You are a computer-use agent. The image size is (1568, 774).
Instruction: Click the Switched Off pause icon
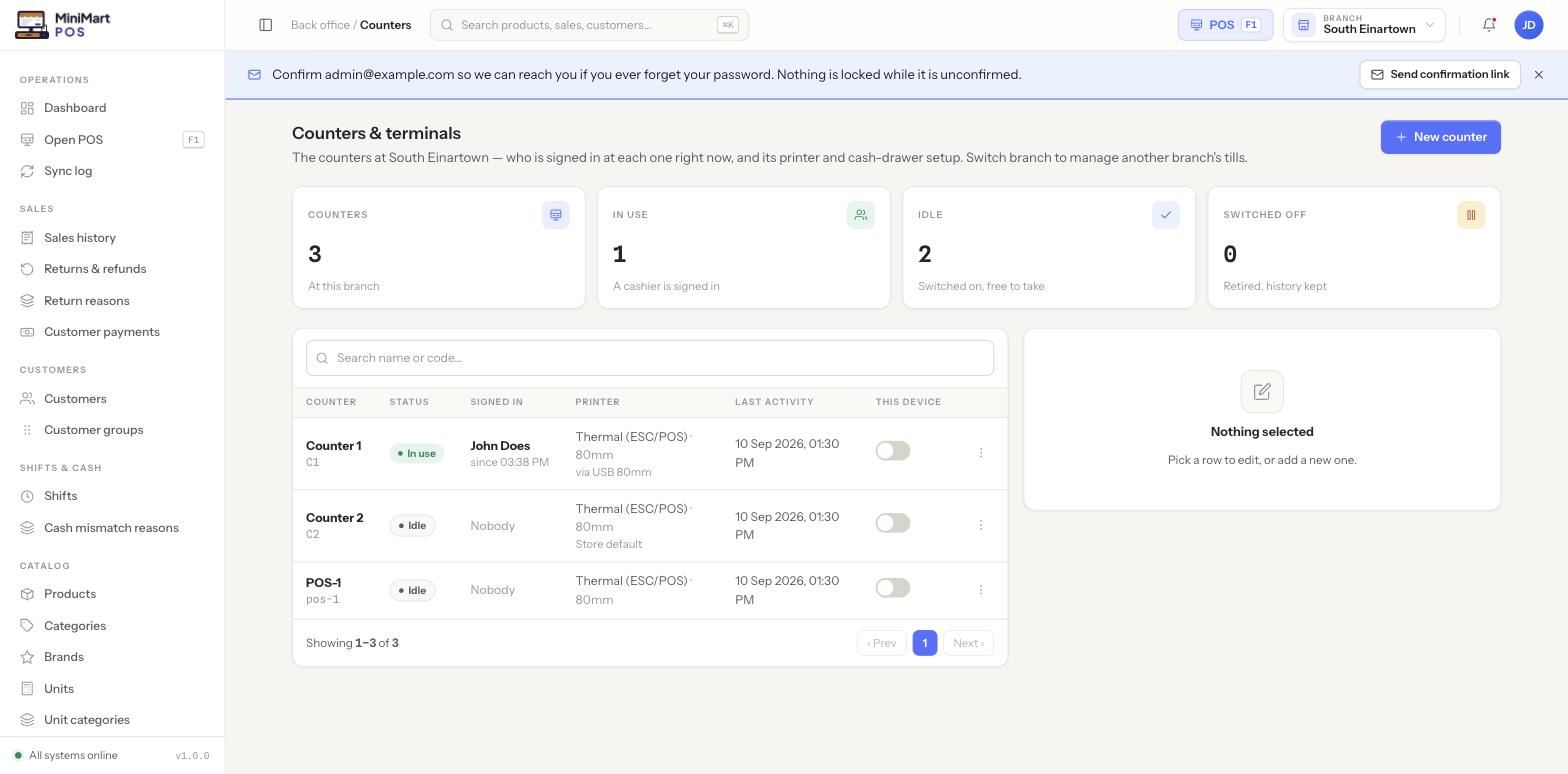tap(1471, 215)
